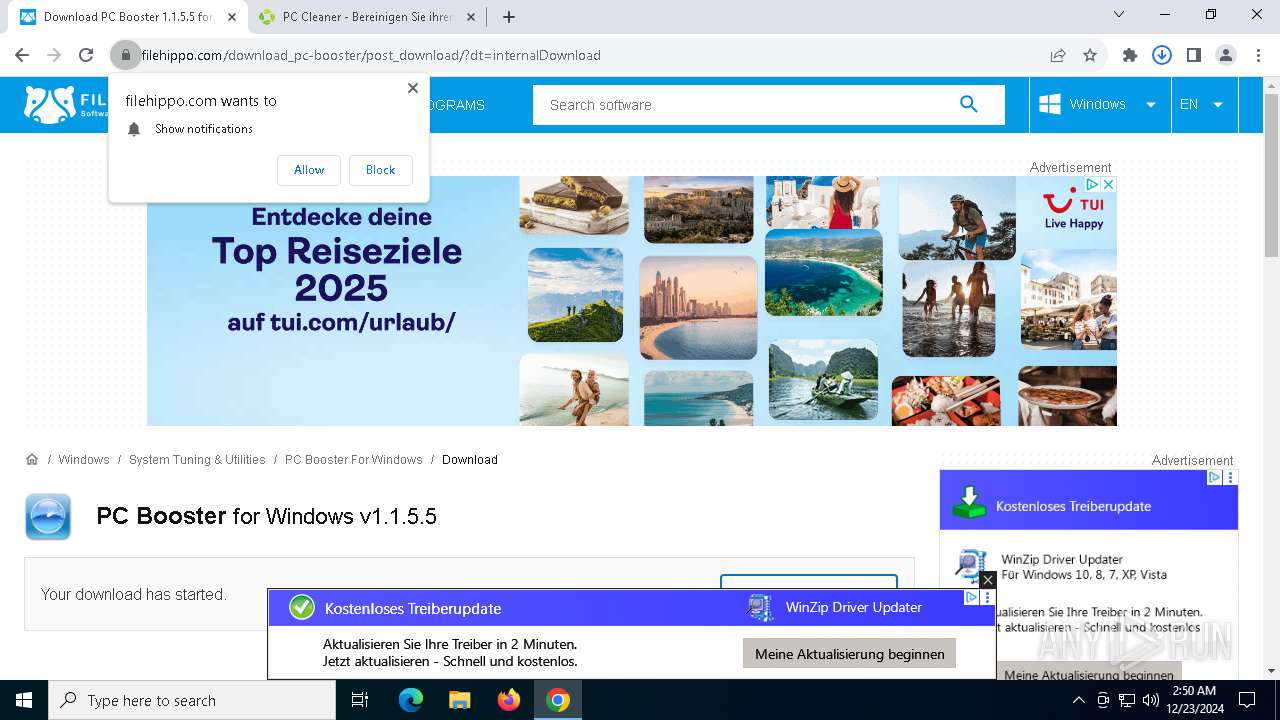The image size is (1280, 720).
Task: Open File Explorer from taskbar
Action: [459, 700]
